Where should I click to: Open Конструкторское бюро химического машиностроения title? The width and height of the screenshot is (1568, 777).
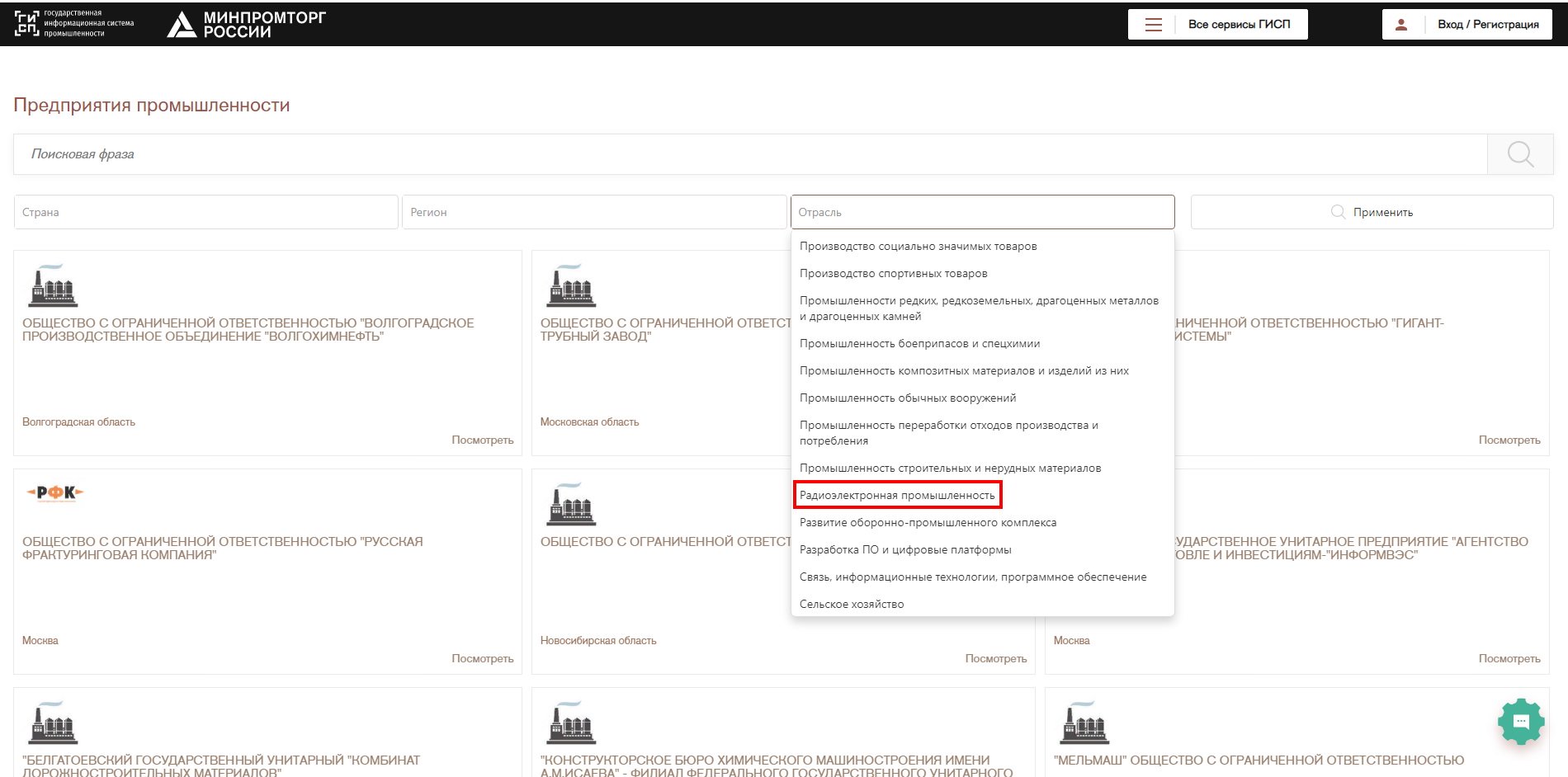point(777,766)
